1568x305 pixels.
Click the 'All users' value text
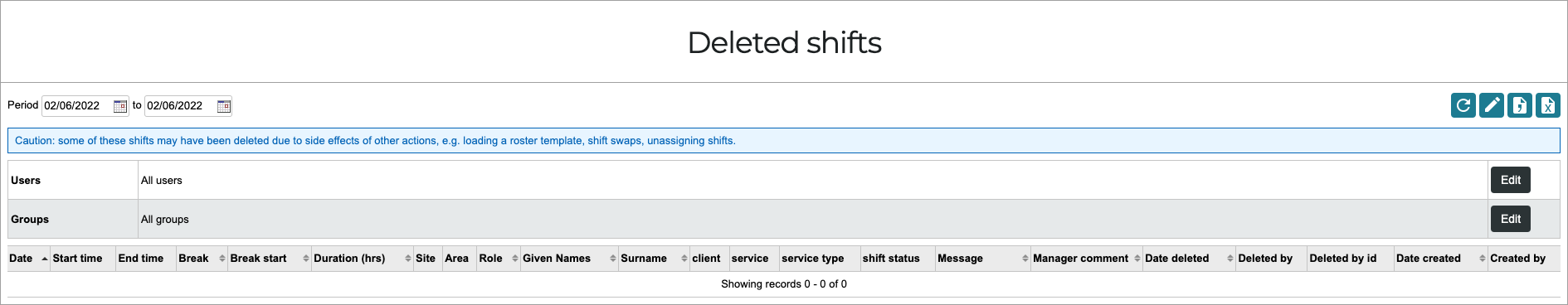(x=161, y=181)
